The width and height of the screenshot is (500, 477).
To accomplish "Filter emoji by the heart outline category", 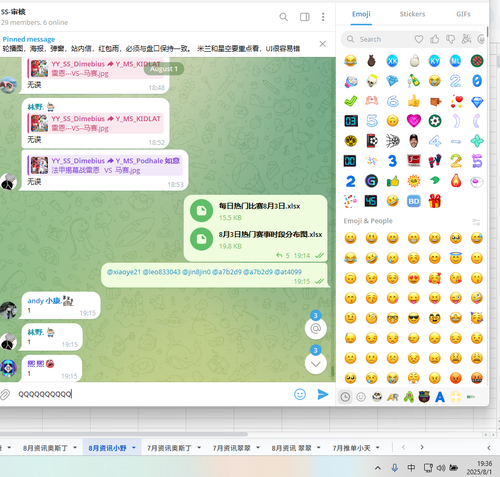I will click(419, 39).
